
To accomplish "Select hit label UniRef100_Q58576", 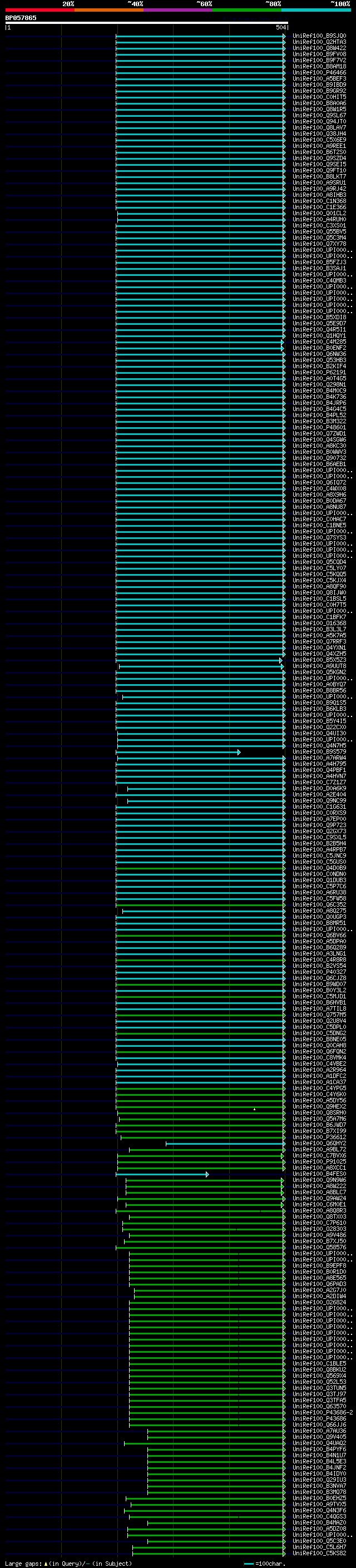I will click(319, 1247).
